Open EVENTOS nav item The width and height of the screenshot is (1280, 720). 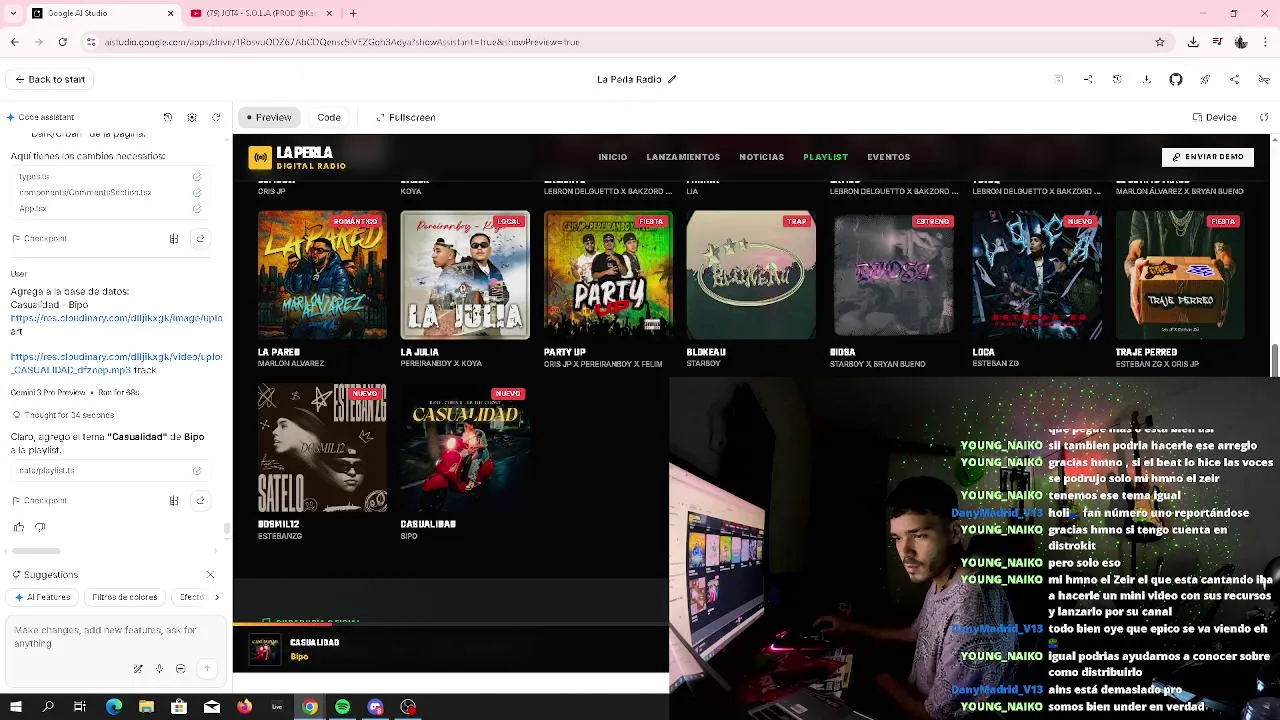coord(889,157)
